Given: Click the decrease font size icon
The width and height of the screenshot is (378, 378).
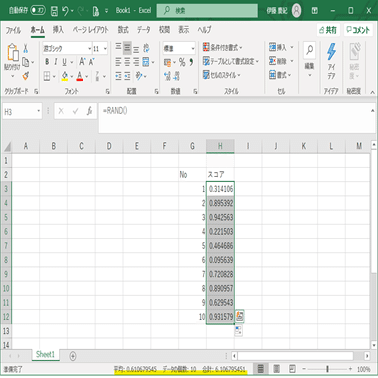Looking at the screenshot, I should (92, 62).
